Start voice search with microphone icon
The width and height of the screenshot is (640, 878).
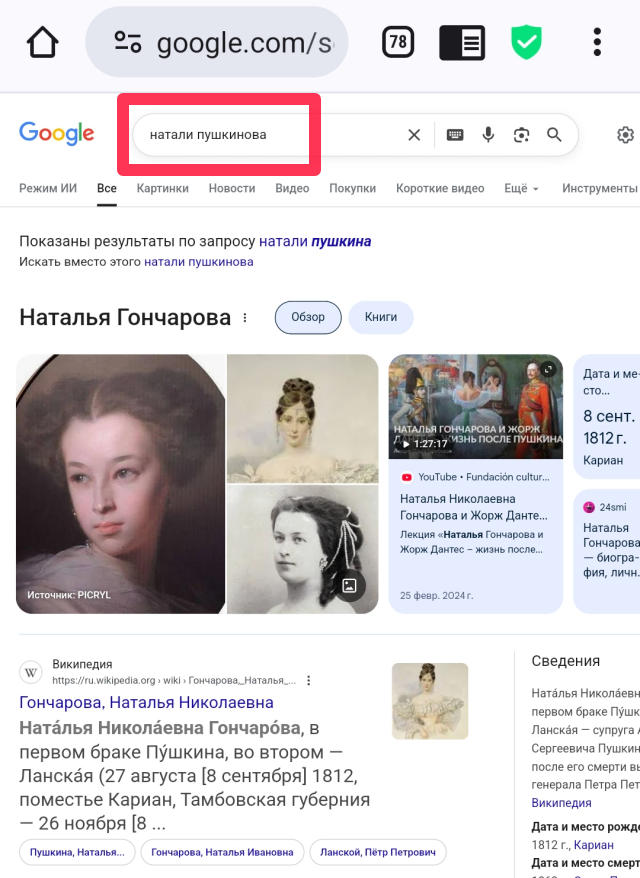[x=488, y=134]
